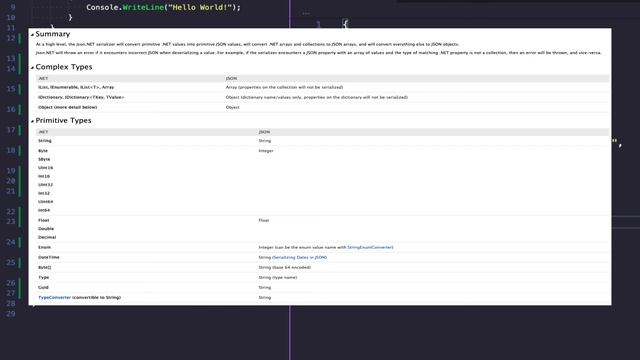Click the Decimal entry in Primitive Types
The height and width of the screenshot is (360, 640).
coord(47,237)
